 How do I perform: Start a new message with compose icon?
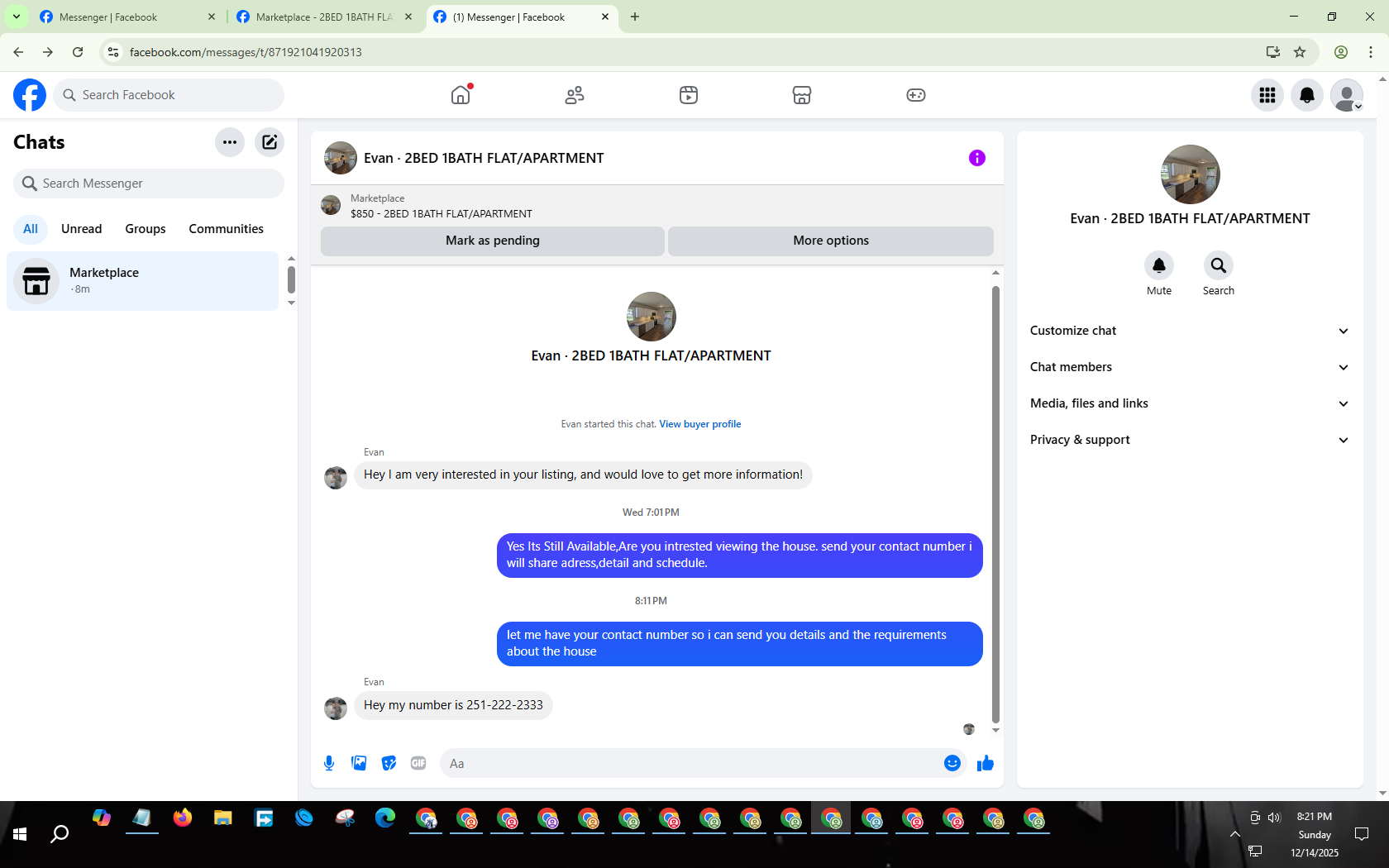pyautogui.click(x=270, y=142)
